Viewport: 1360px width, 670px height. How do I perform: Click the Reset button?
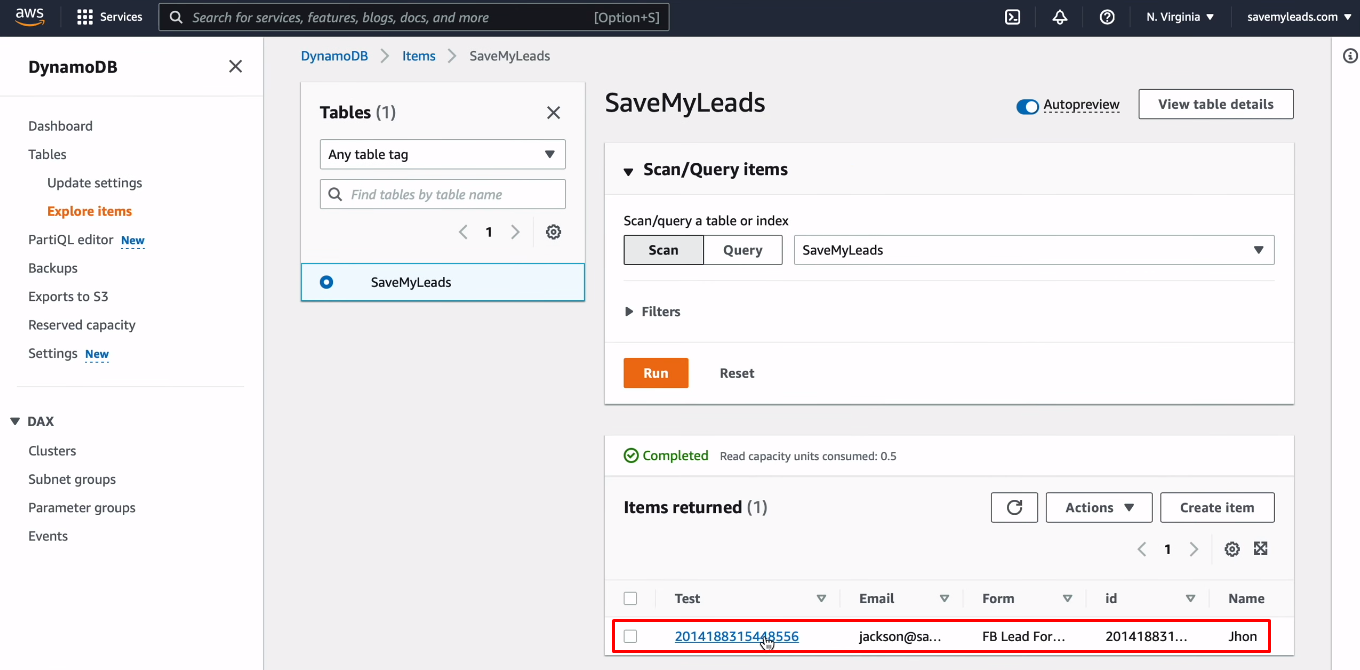tap(737, 373)
